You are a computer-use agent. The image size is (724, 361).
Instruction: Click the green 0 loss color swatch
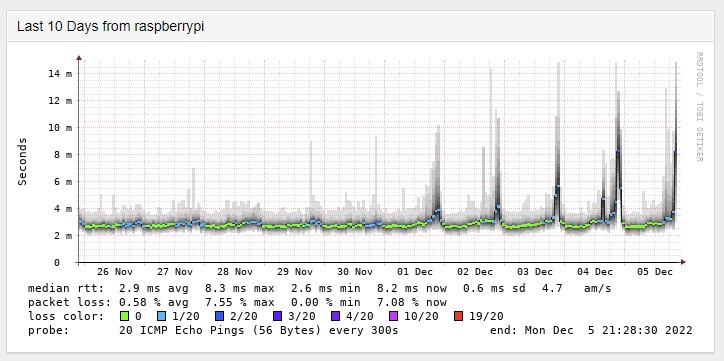click(x=124, y=316)
